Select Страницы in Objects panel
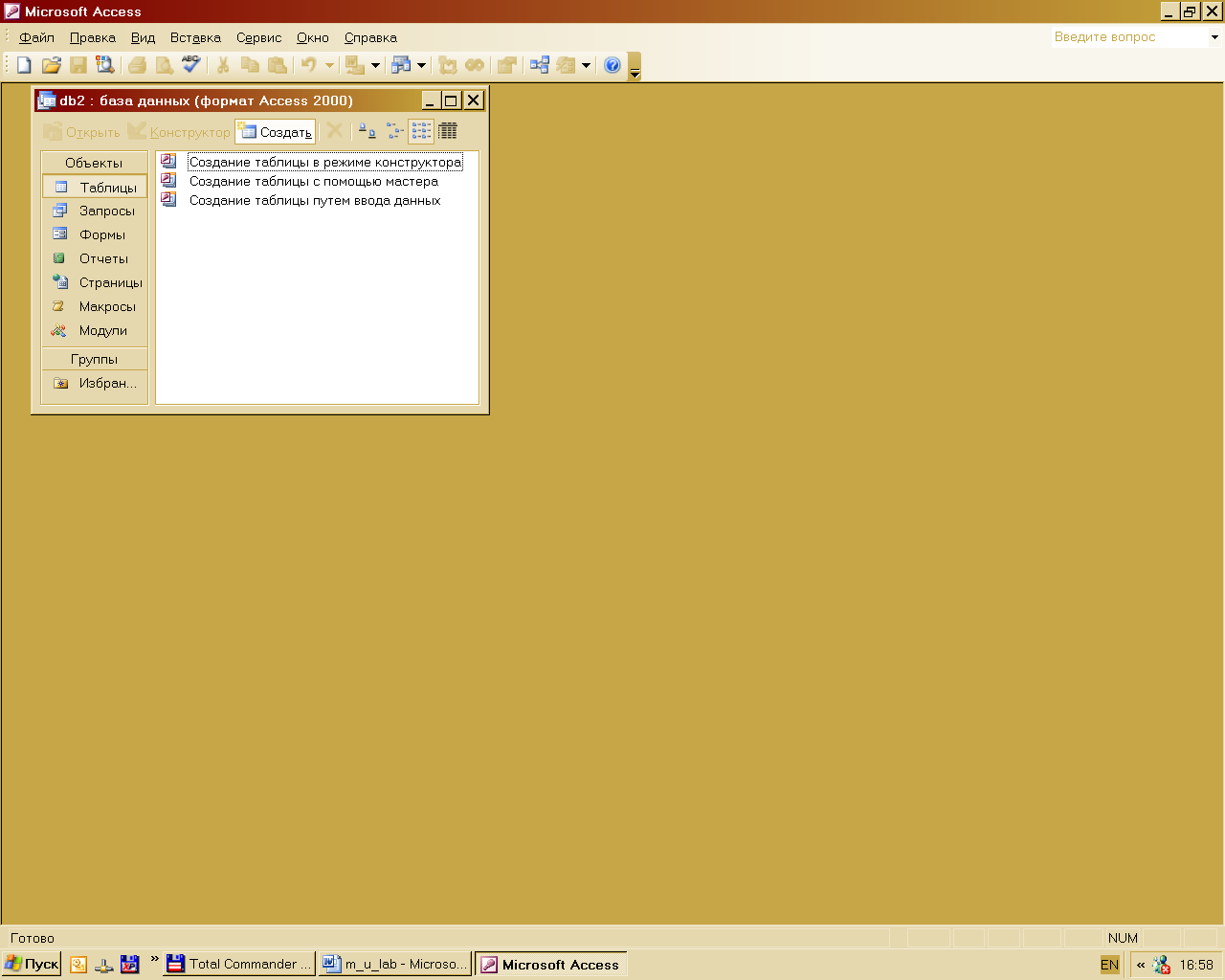The image size is (1225, 980). tap(95, 282)
